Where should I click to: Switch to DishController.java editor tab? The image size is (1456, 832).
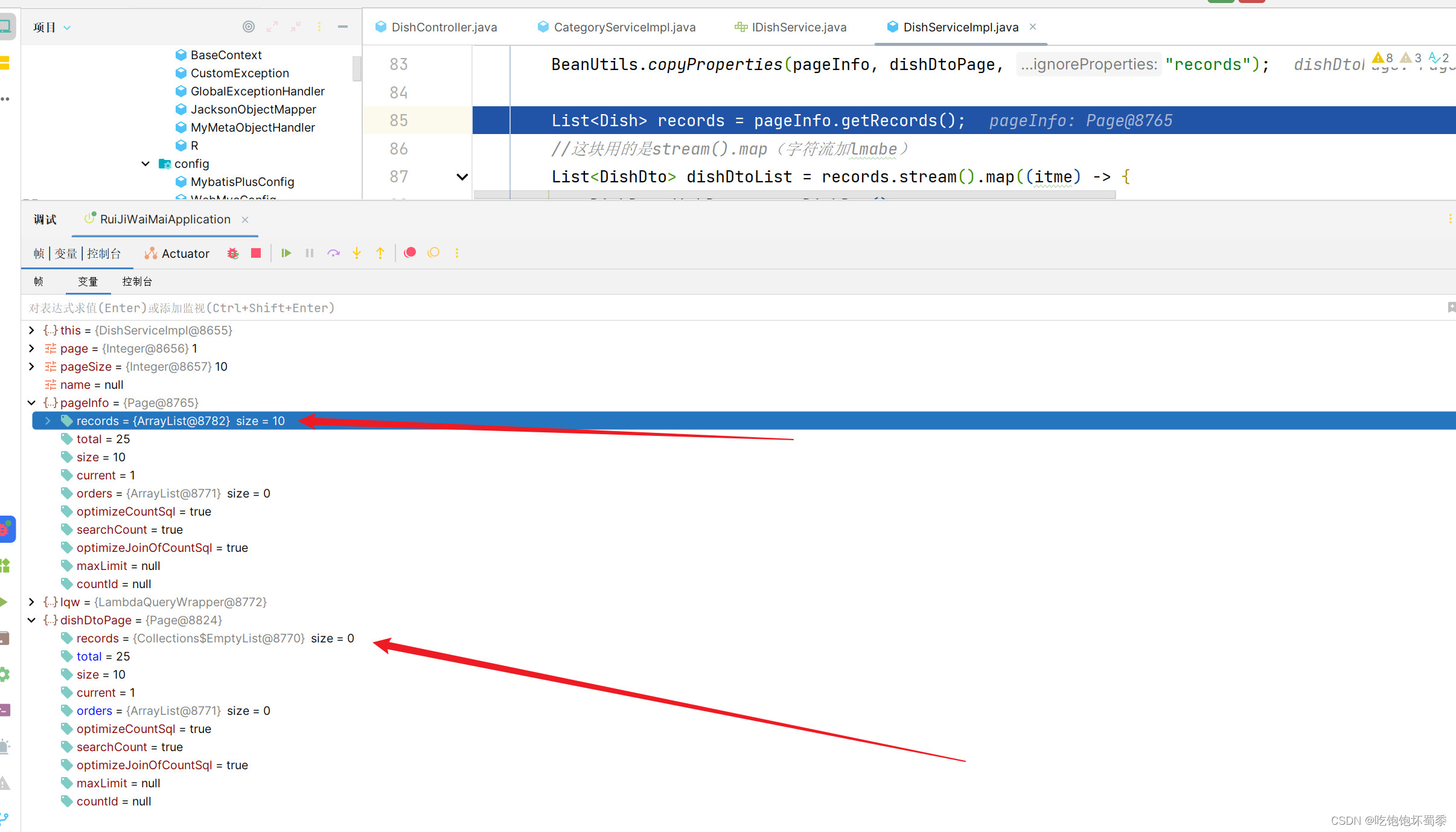tap(444, 27)
